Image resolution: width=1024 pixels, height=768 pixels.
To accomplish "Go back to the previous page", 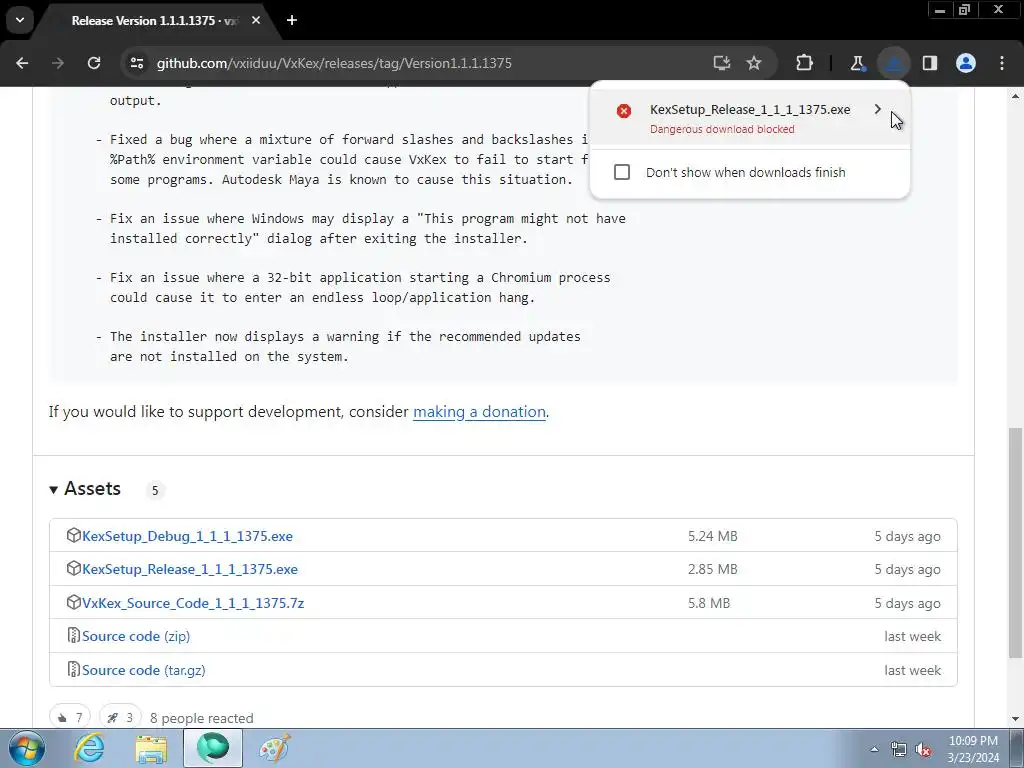I will (x=22, y=63).
